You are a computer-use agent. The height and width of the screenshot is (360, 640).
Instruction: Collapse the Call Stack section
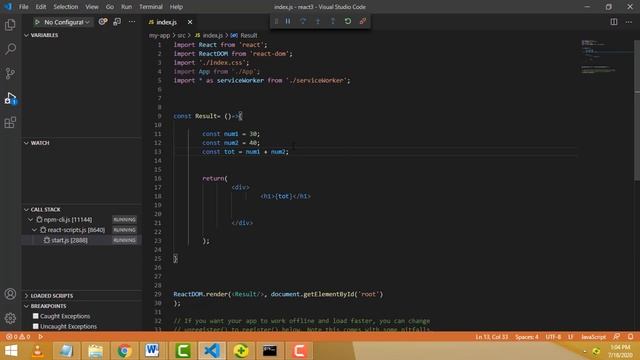82,209
